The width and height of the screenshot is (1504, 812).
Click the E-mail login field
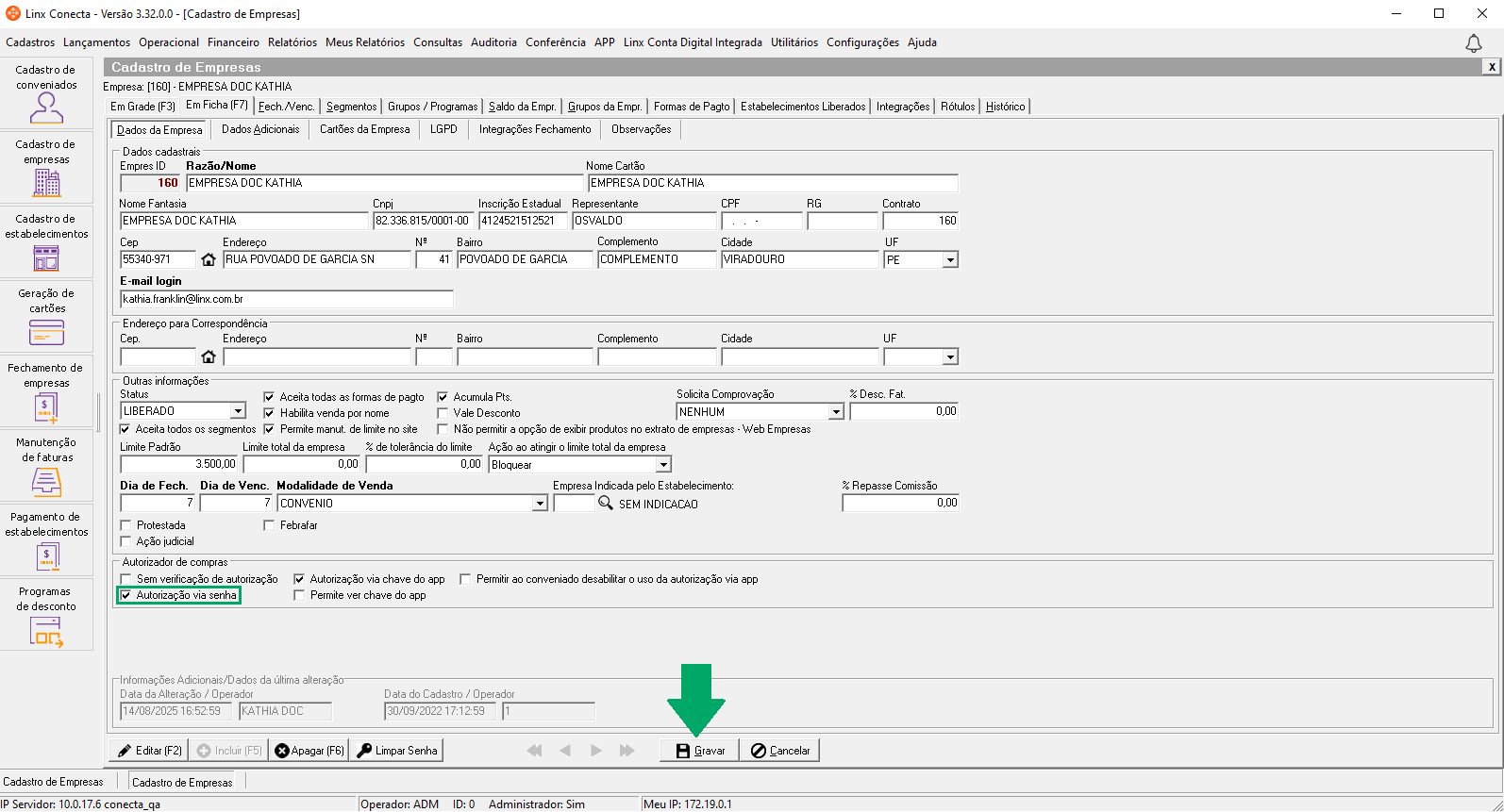coord(287,299)
